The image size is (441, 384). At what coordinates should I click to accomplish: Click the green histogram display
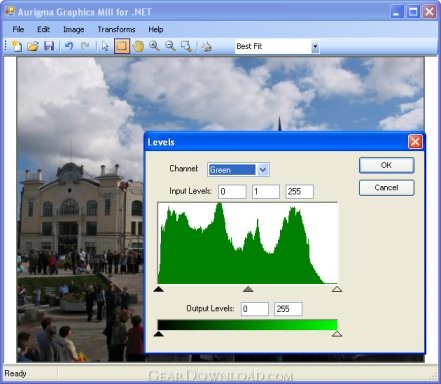tap(248, 243)
